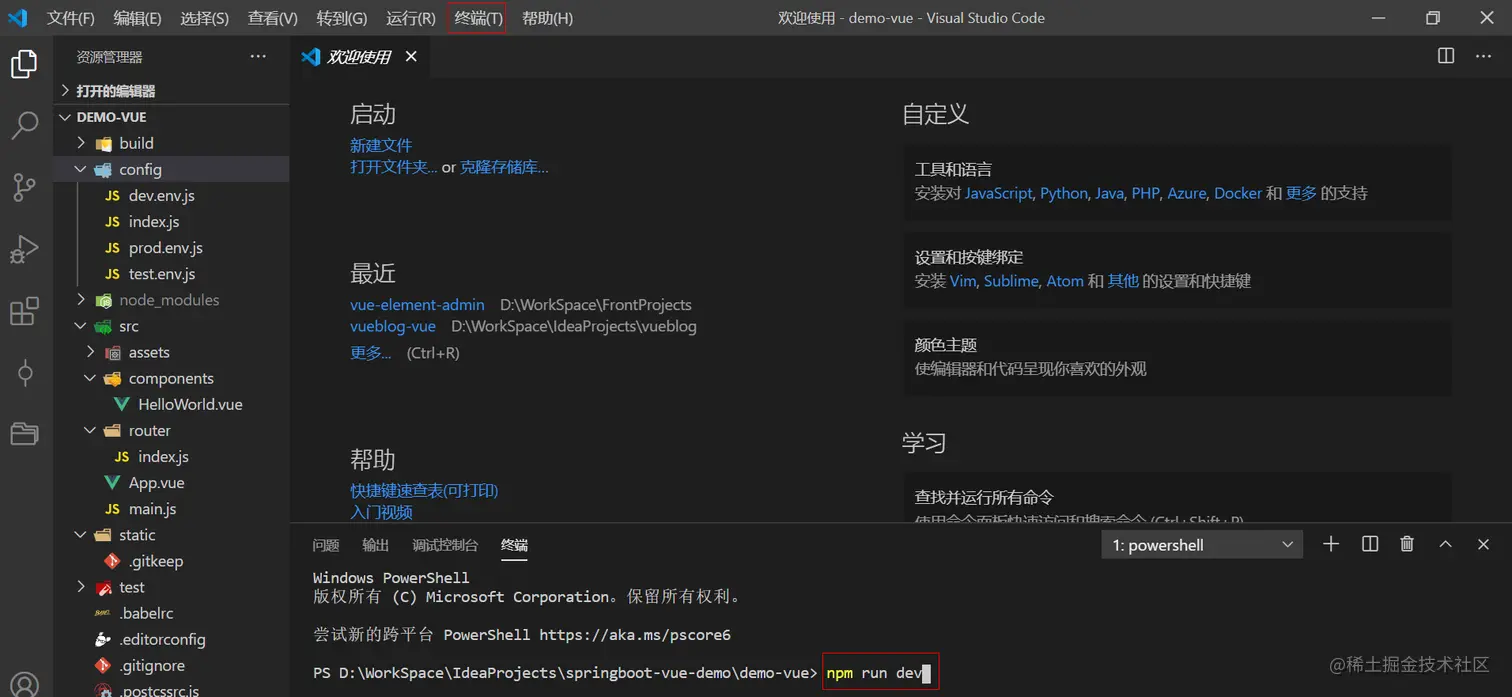
Task: Open the vue-element-admin recent project link
Action: pyautogui.click(x=417, y=305)
